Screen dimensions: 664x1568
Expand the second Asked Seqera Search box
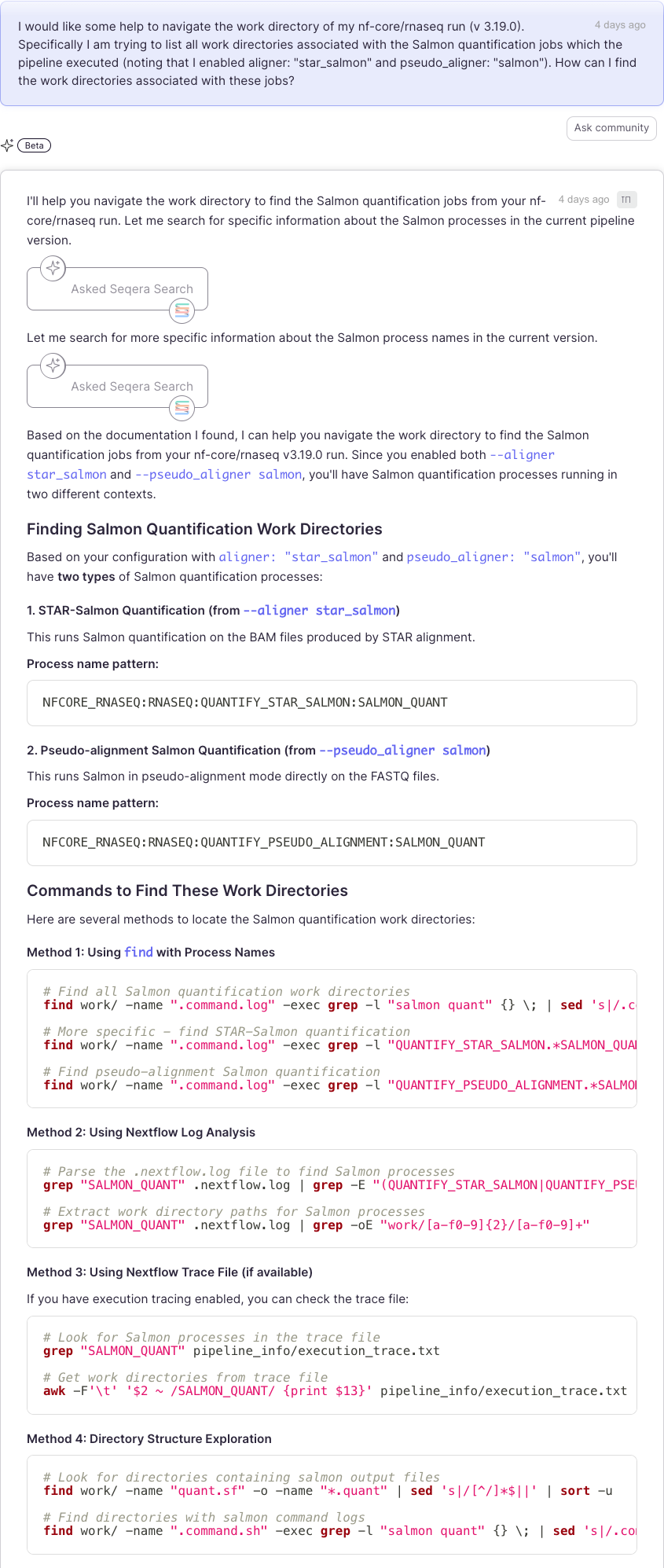tap(131, 387)
